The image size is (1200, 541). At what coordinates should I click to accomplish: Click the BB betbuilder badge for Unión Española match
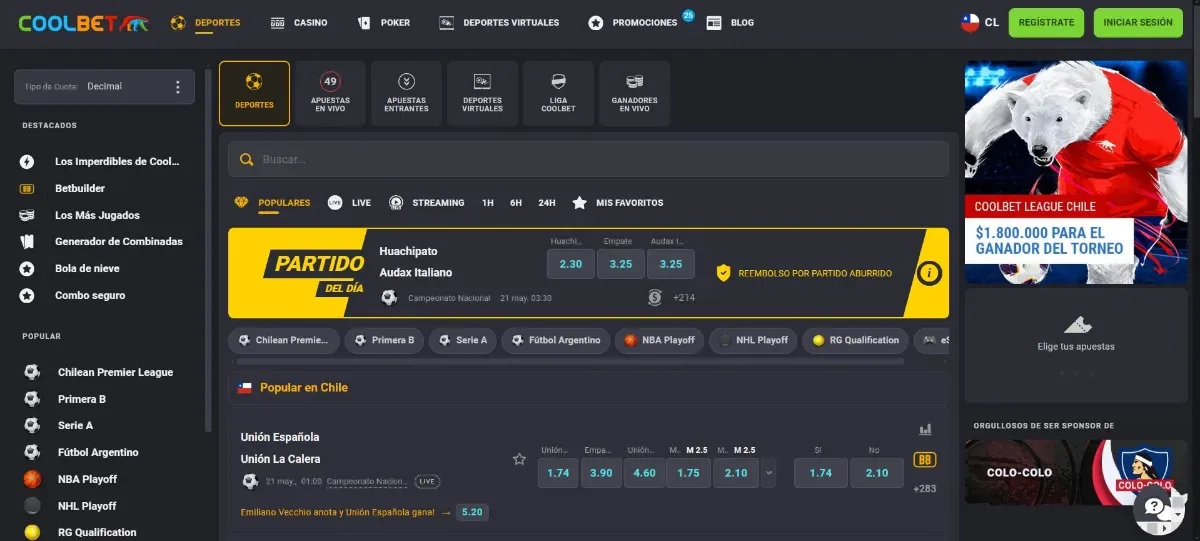(925, 461)
